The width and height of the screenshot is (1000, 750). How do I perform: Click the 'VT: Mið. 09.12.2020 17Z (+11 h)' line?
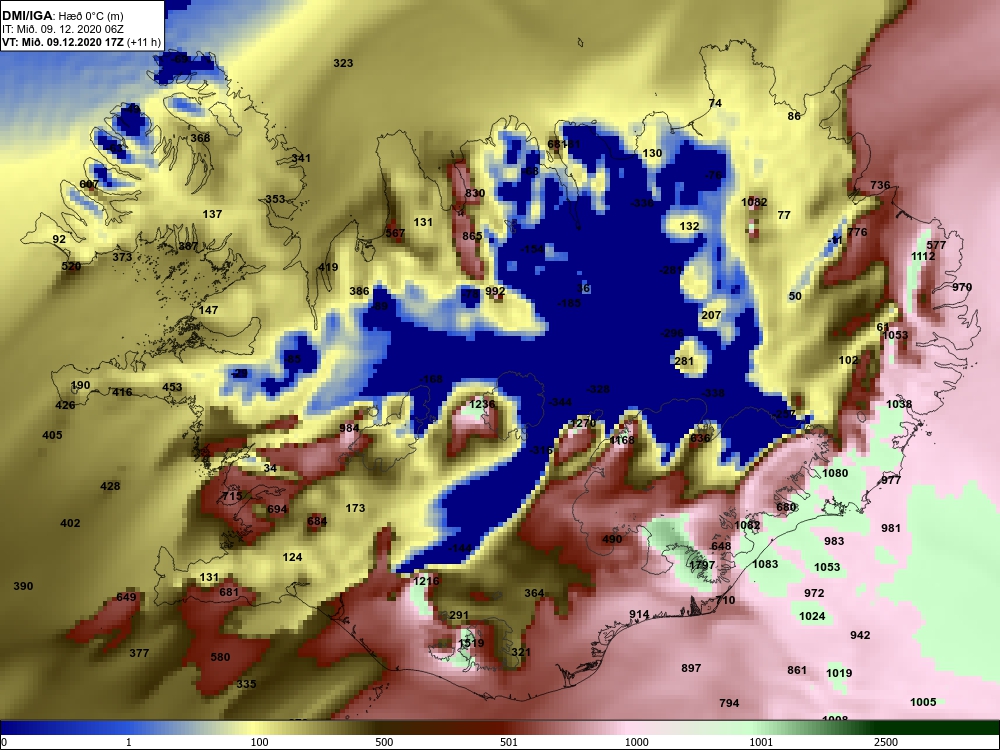click(81, 42)
